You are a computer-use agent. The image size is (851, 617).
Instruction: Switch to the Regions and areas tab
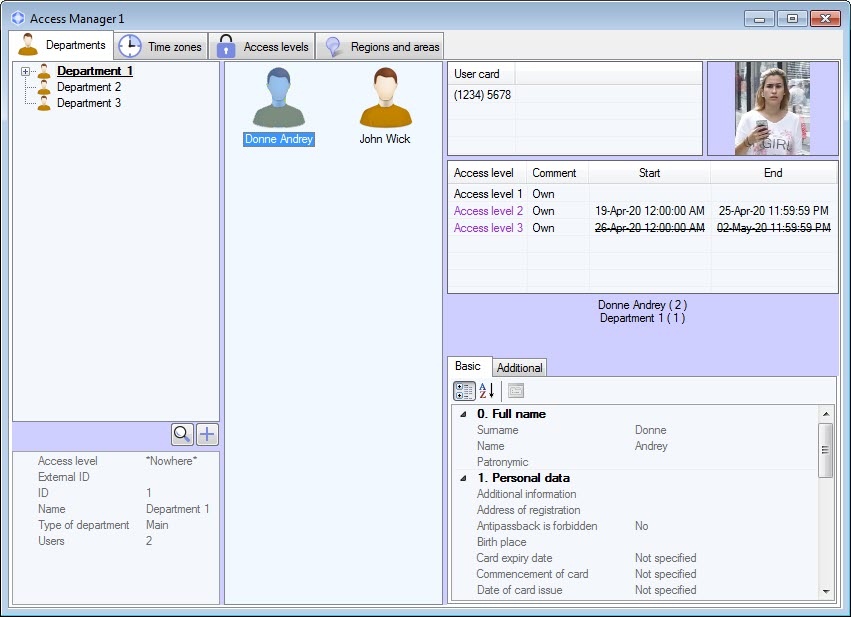[382, 47]
